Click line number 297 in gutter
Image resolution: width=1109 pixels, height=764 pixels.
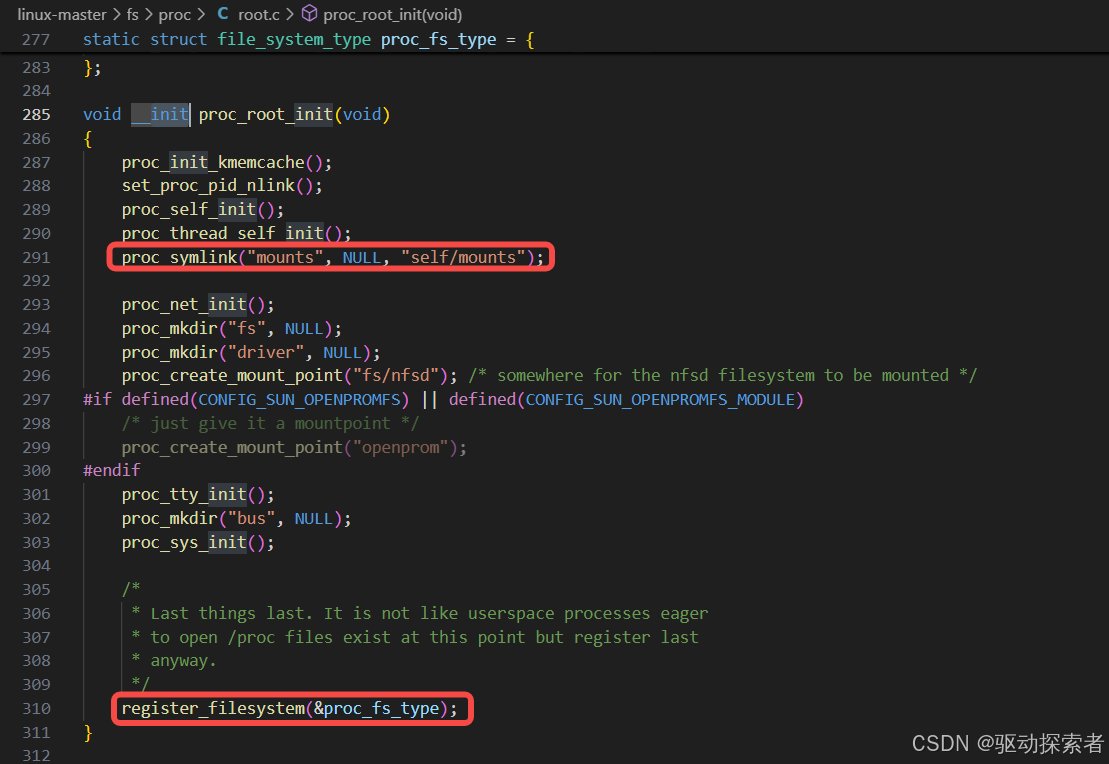pyautogui.click(x=36, y=400)
